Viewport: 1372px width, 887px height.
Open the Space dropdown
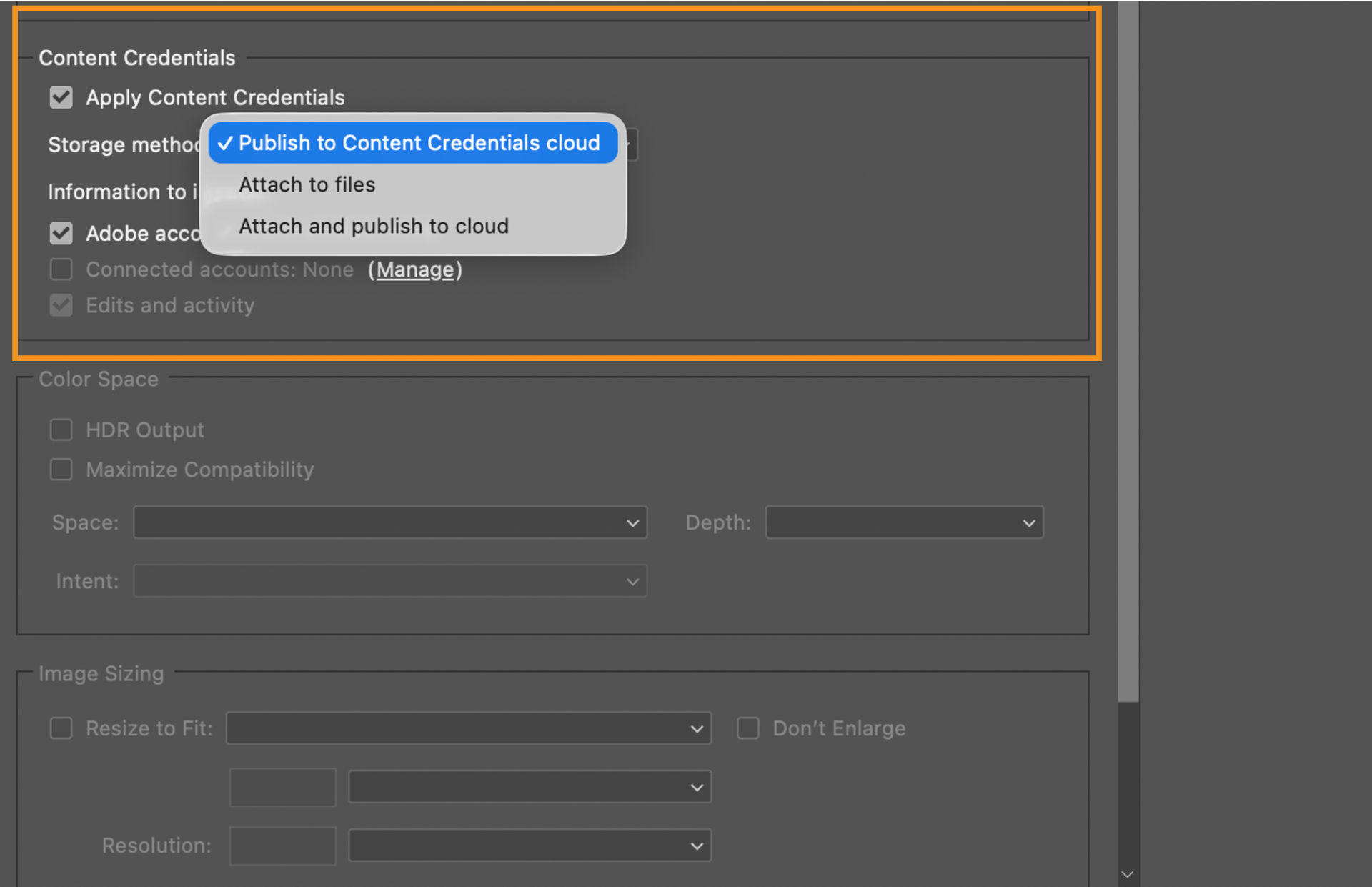[x=390, y=522]
